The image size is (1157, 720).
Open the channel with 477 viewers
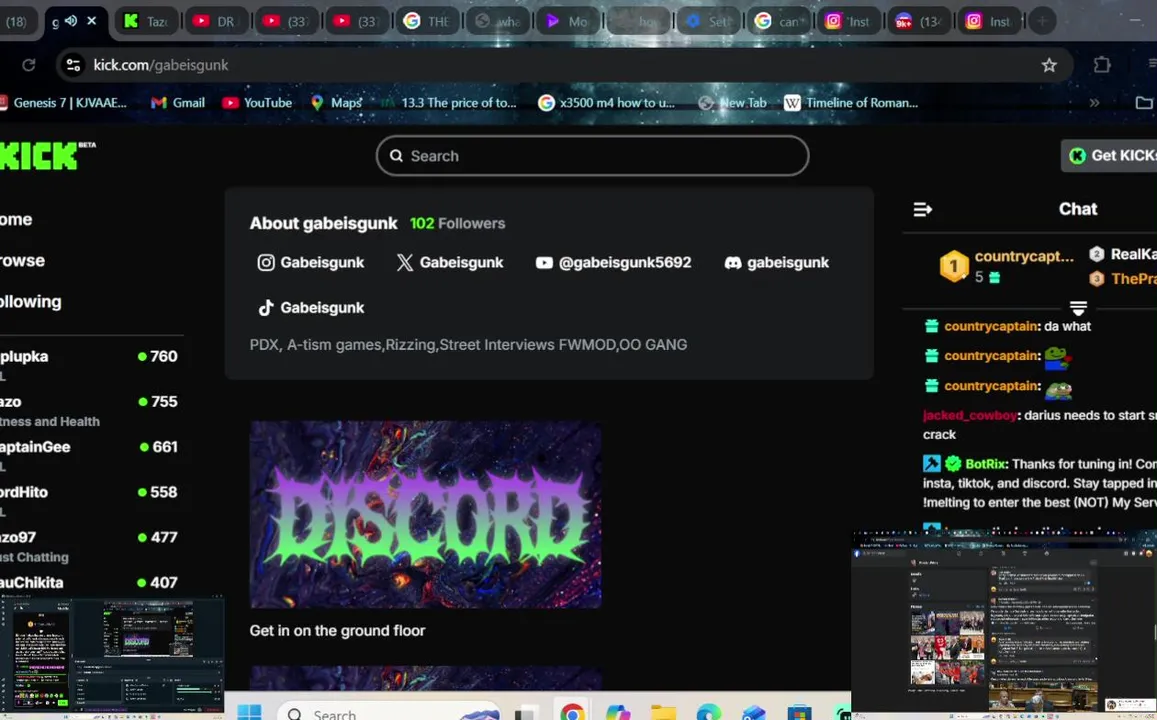pos(89,546)
